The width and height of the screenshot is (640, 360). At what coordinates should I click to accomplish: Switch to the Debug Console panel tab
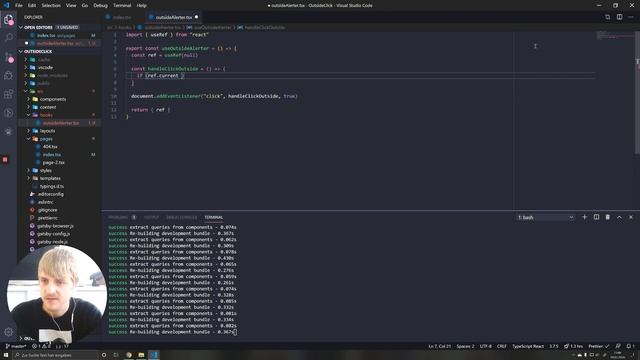[181, 217]
